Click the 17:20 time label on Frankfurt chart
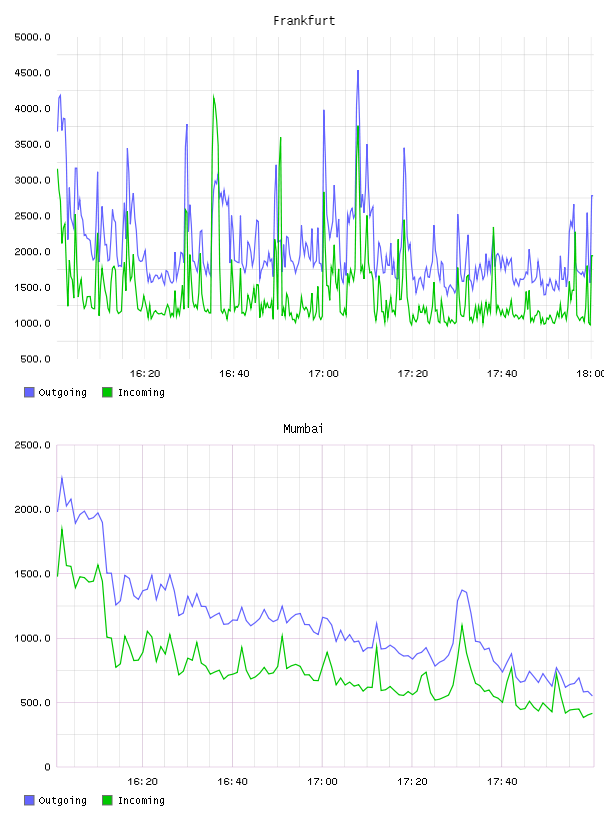Screen dimensions: 608x816 (x=413, y=374)
